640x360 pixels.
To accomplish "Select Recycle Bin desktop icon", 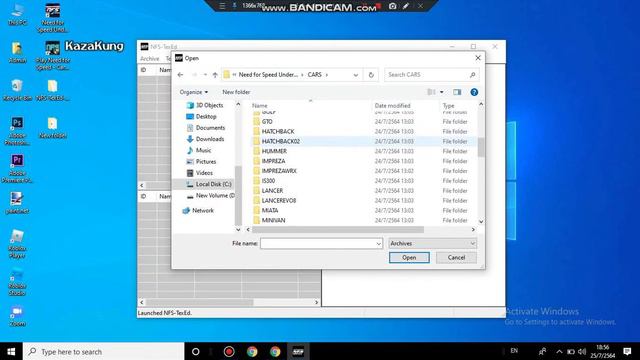I will (18, 90).
